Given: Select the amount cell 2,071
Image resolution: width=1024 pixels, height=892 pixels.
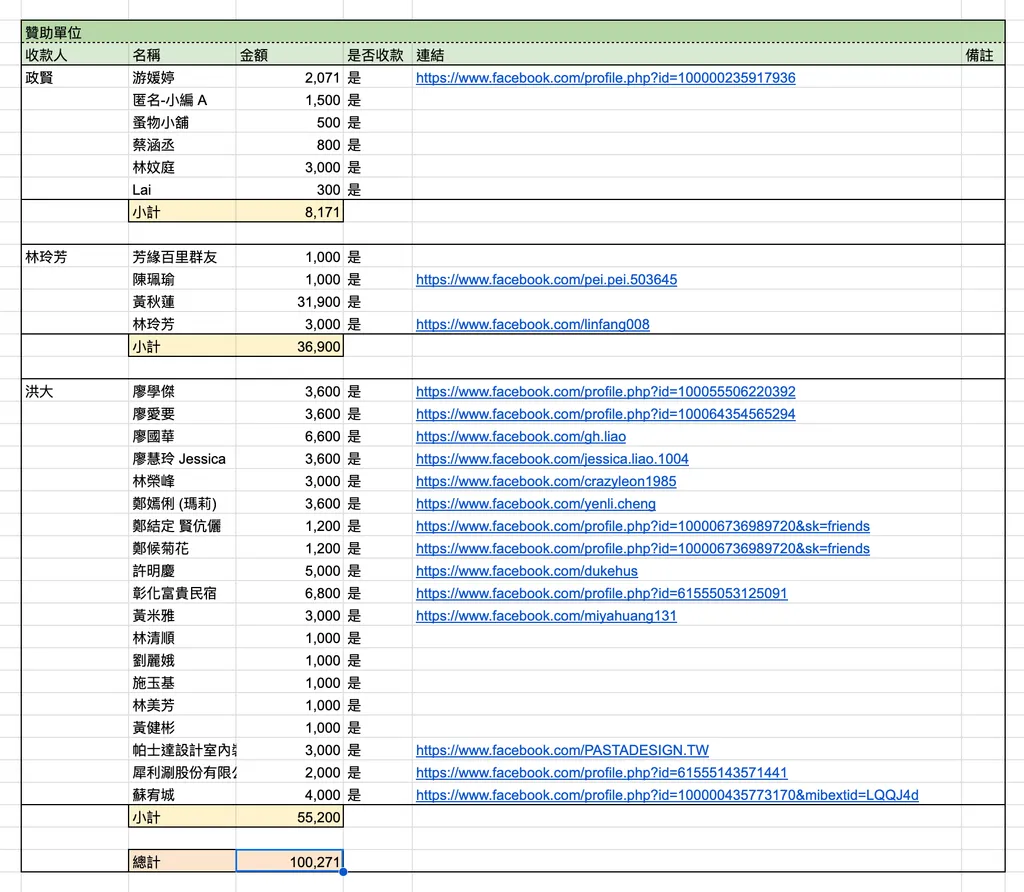Looking at the screenshot, I should [x=289, y=78].
